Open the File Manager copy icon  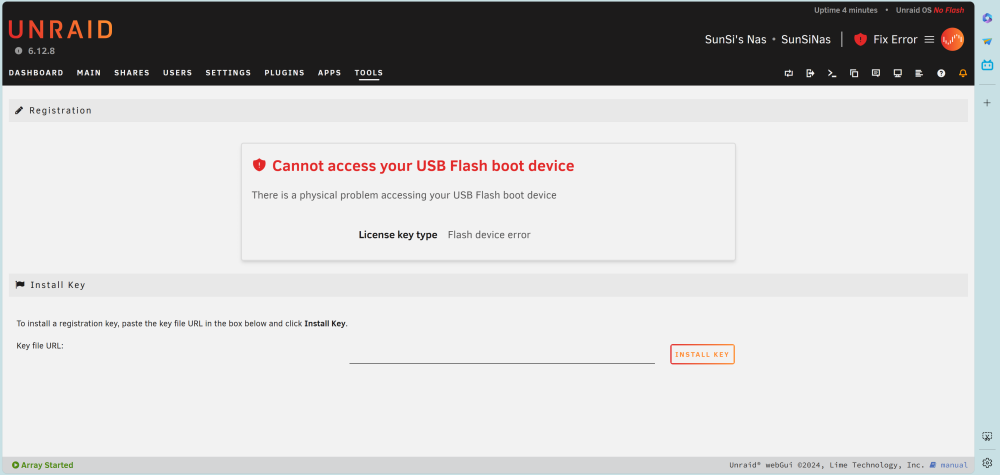point(854,73)
